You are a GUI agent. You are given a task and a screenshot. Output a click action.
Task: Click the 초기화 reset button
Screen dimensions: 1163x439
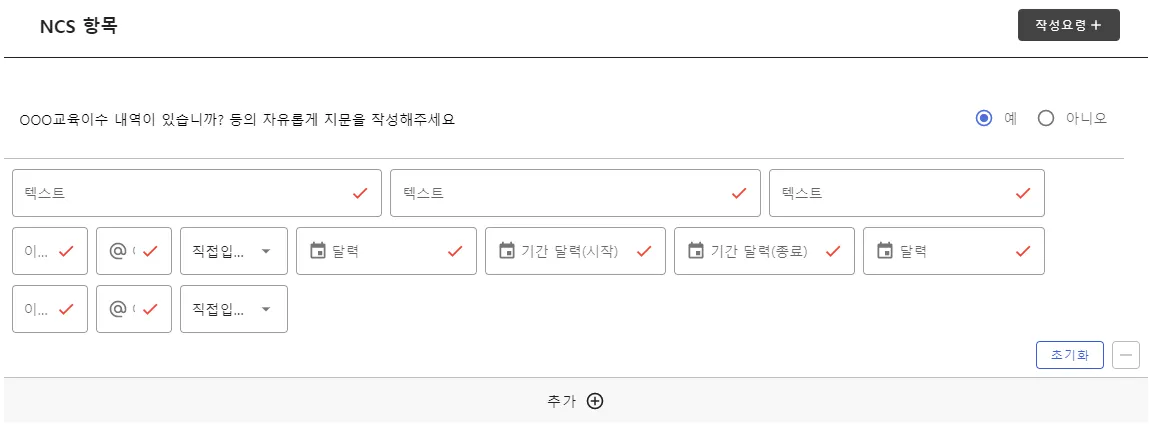pyautogui.click(x=1069, y=354)
